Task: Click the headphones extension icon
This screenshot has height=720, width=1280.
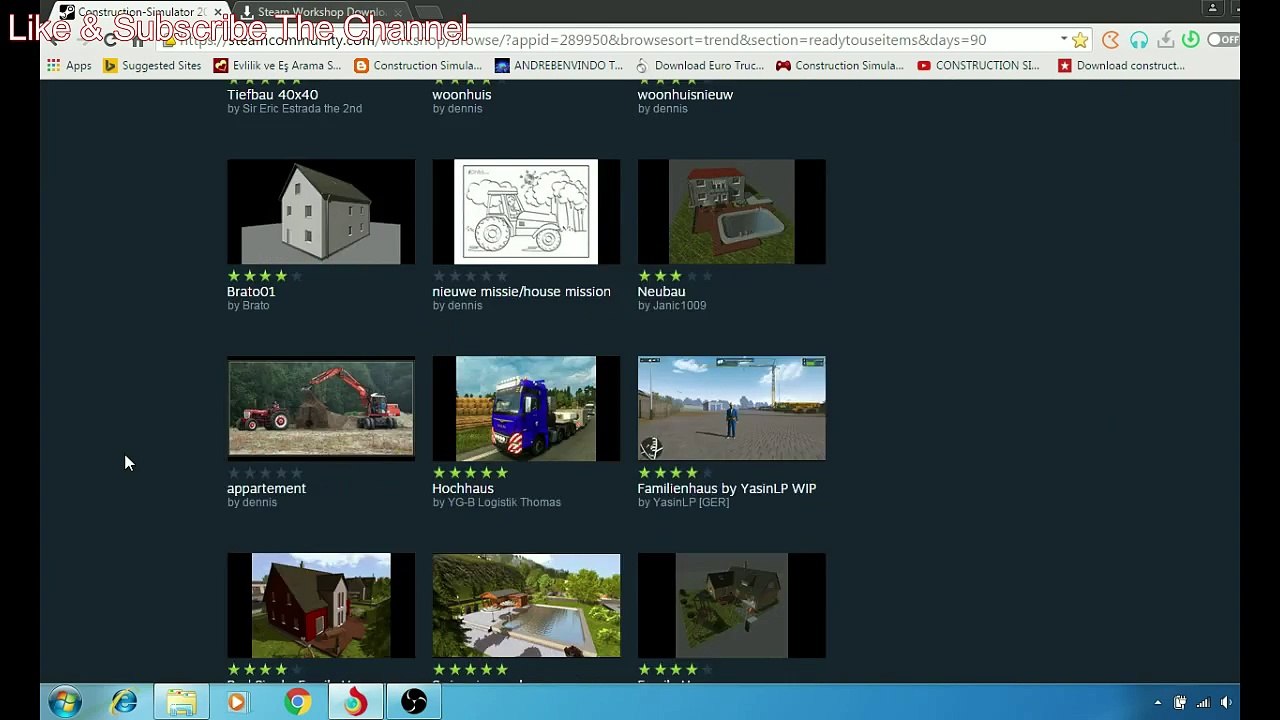Action: tap(1139, 40)
